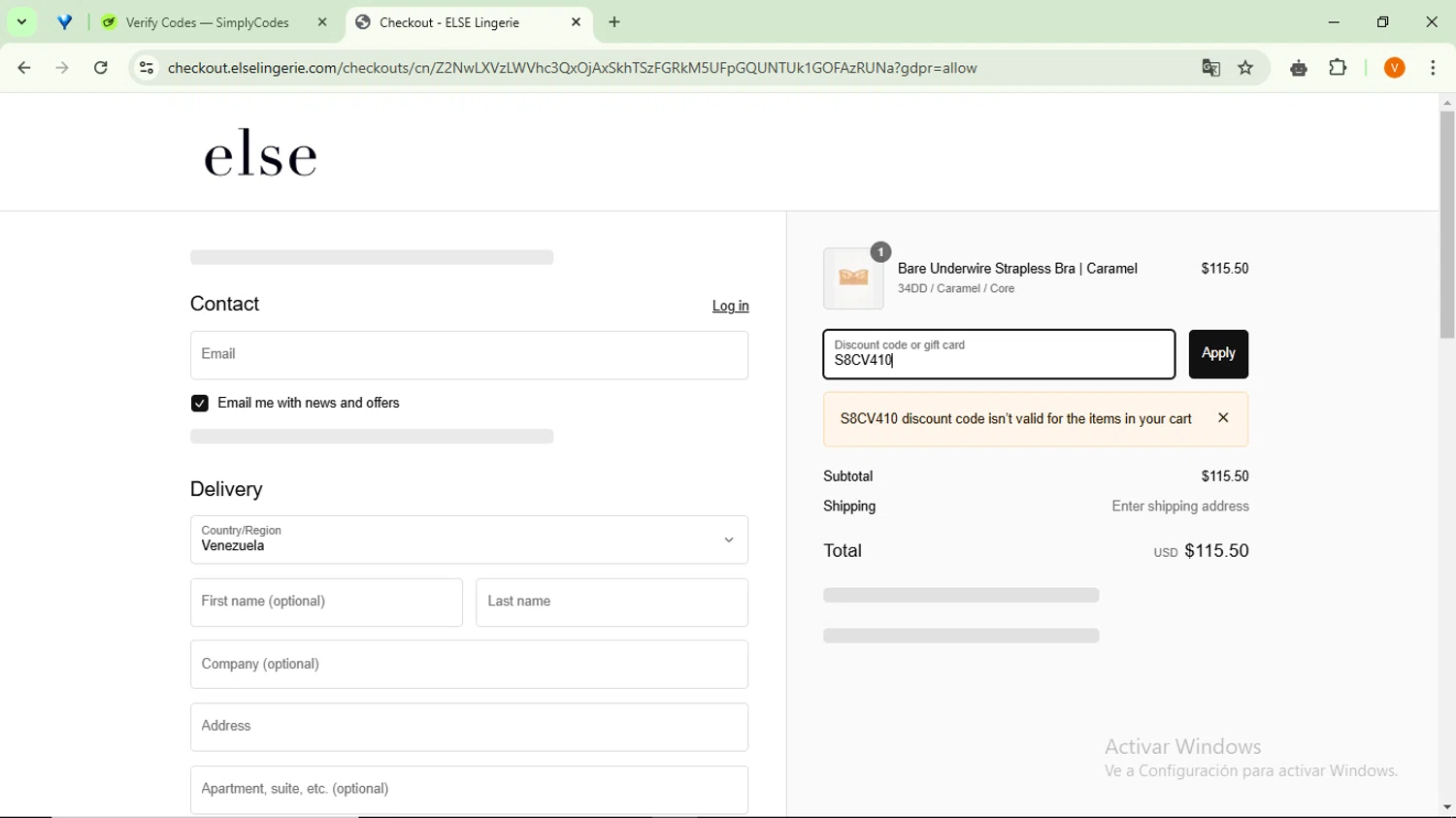The height and width of the screenshot is (818, 1456).
Task: Open the translate page icon
Action: point(1210,68)
